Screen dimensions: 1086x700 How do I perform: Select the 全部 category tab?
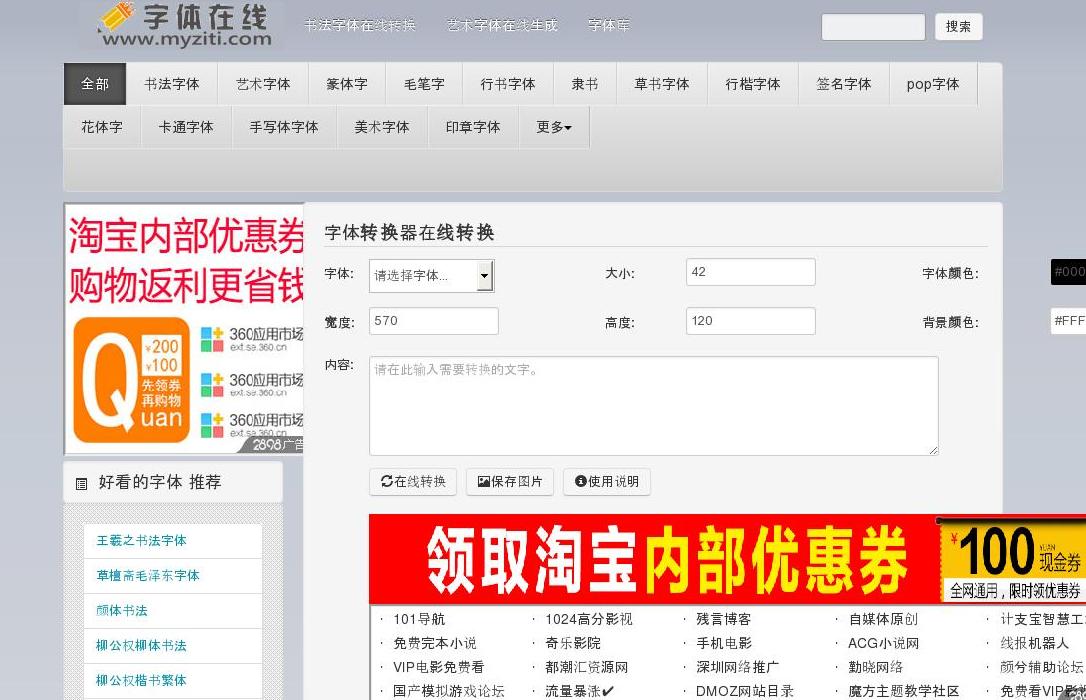pyautogui.click(x=95, y=84)
